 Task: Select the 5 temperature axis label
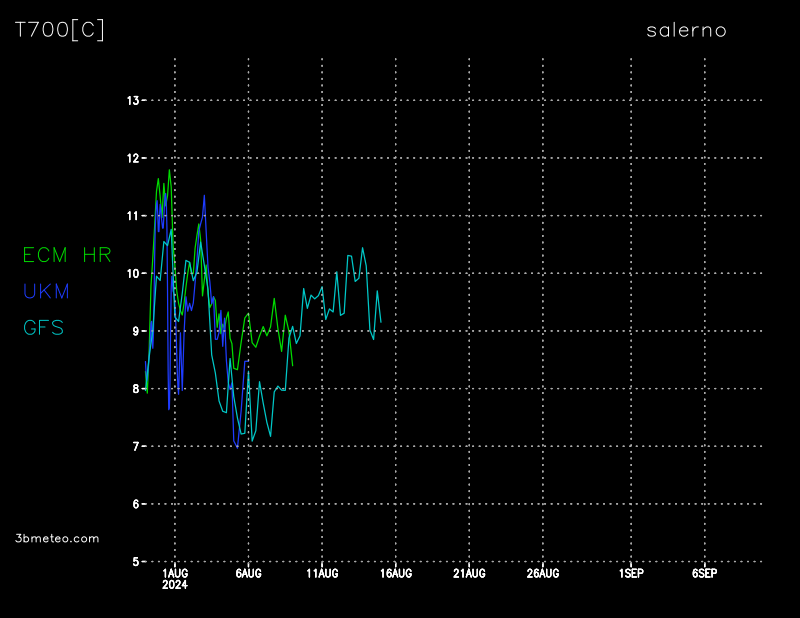136,562
